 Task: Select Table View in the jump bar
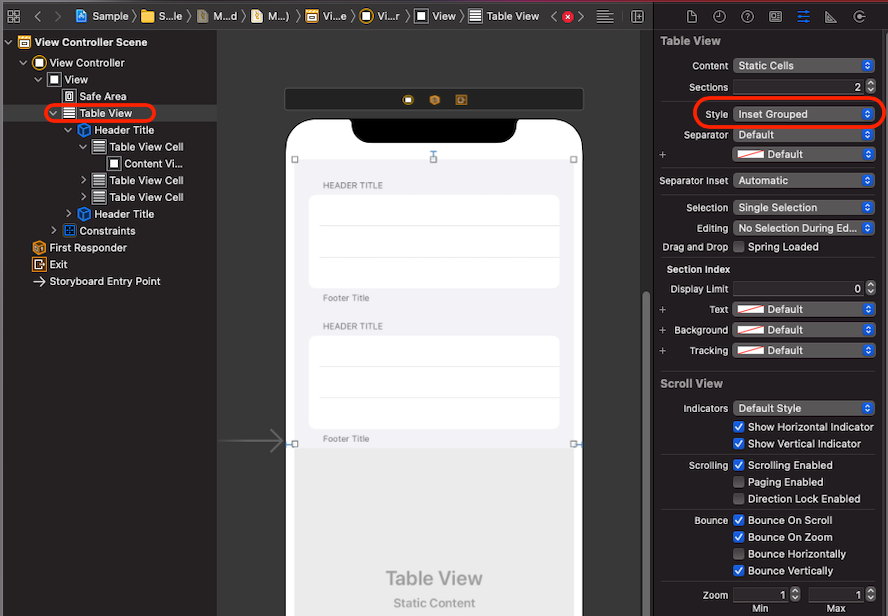(x=504, y=16)
